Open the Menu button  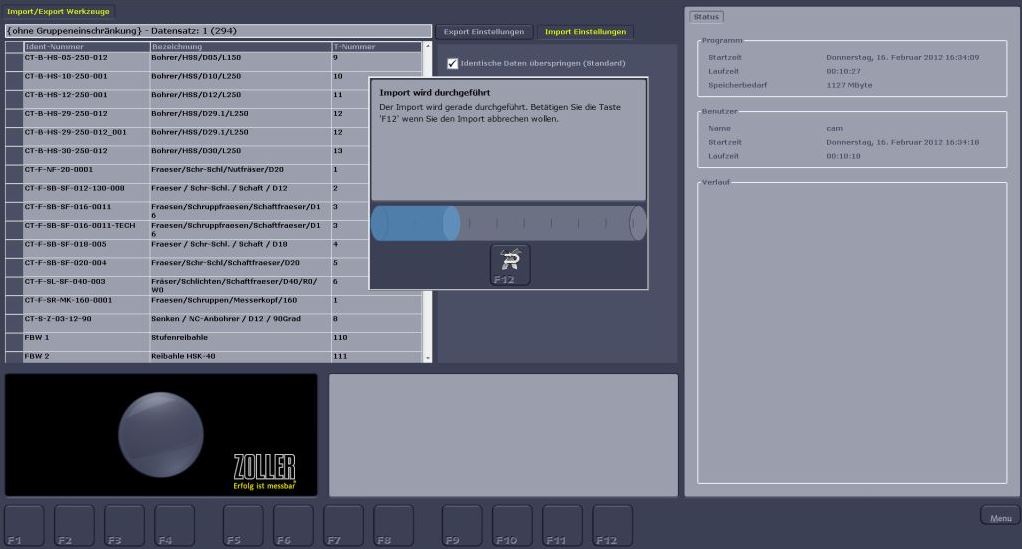tap(999, 517)
